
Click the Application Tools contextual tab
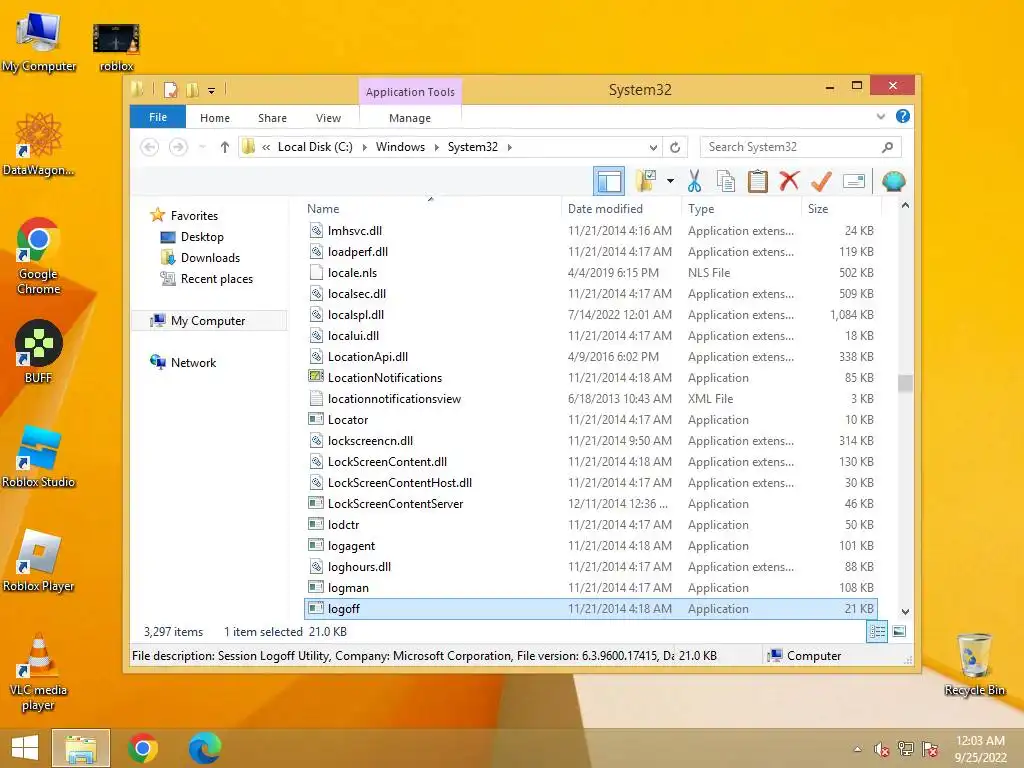(x=410, y=92)
